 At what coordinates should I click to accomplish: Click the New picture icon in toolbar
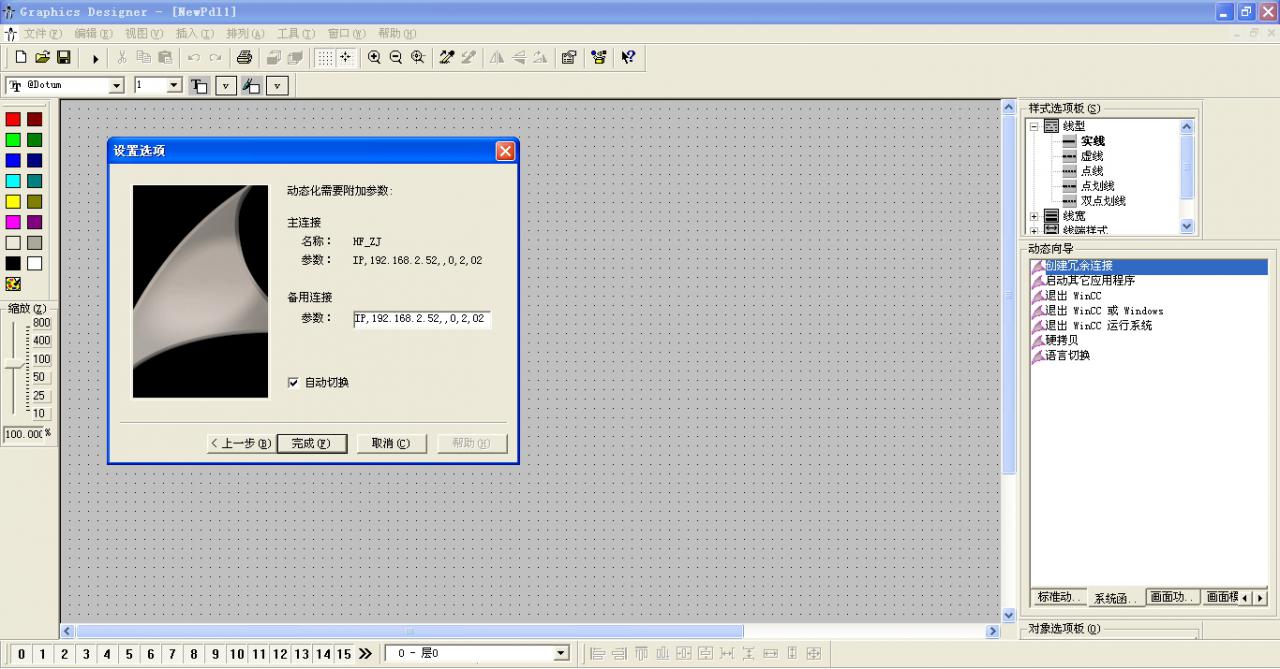pos(21,58)
